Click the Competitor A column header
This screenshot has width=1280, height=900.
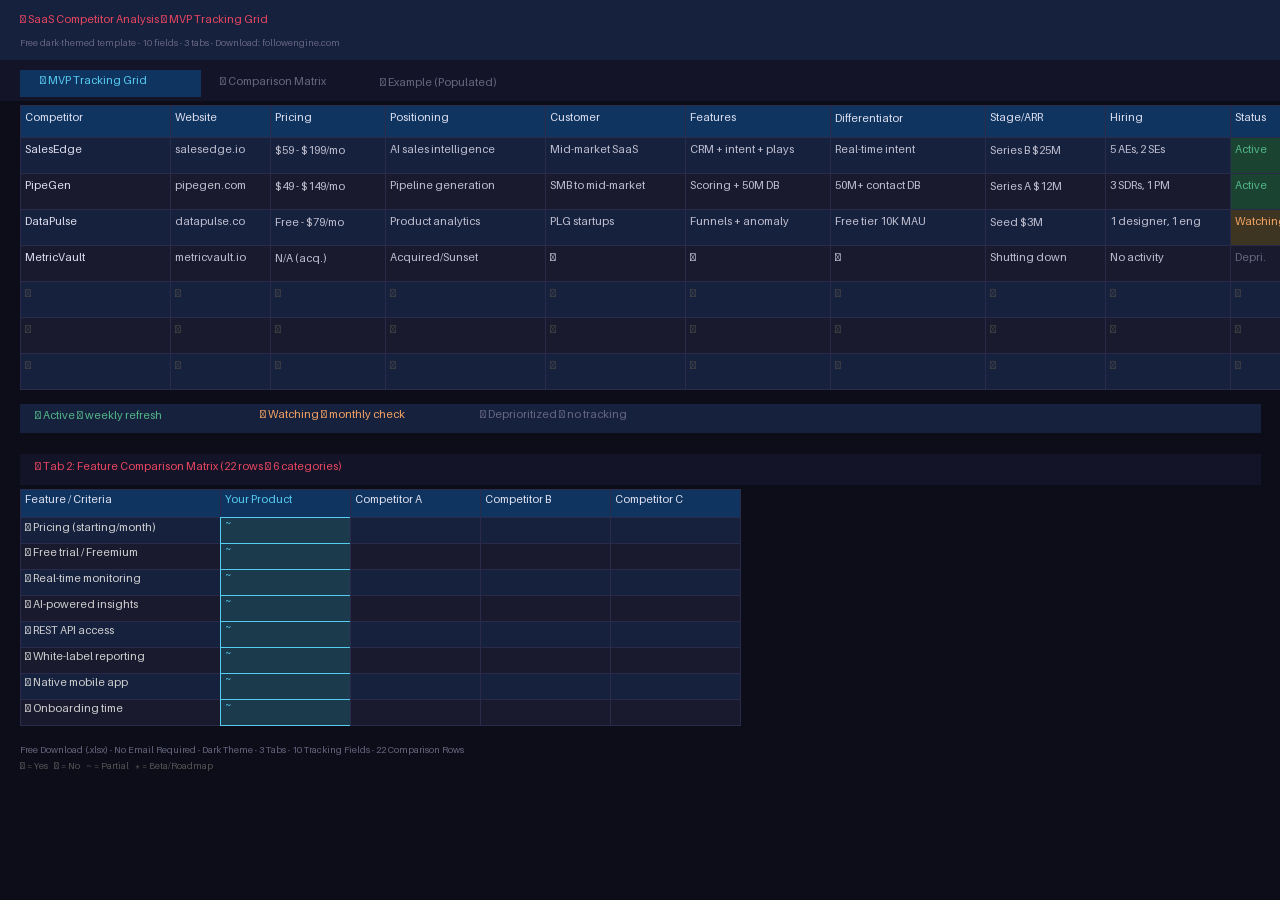(x=415, y=503)
